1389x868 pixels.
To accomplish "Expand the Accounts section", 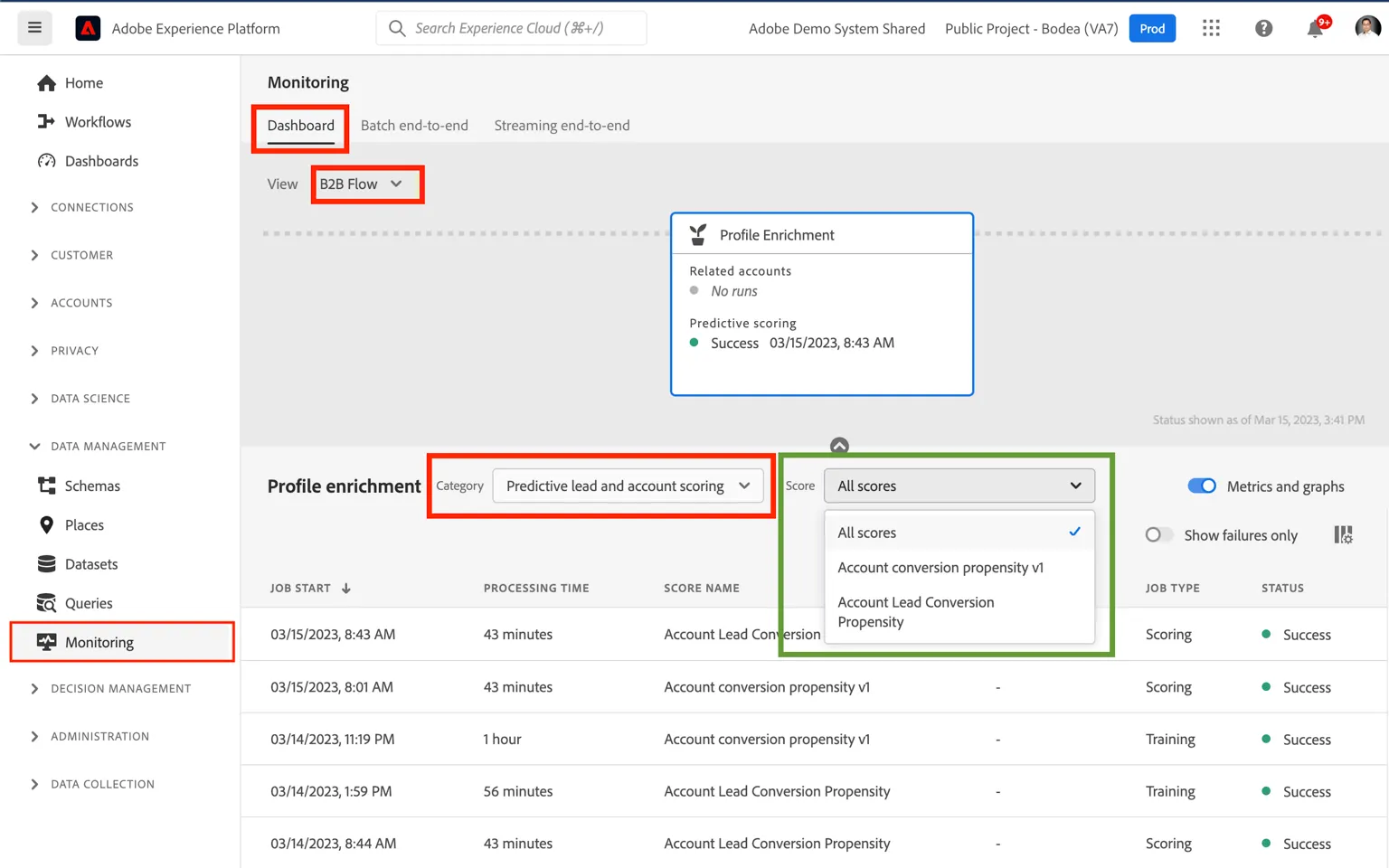I will pyautogui.click(x=72, y=303).
